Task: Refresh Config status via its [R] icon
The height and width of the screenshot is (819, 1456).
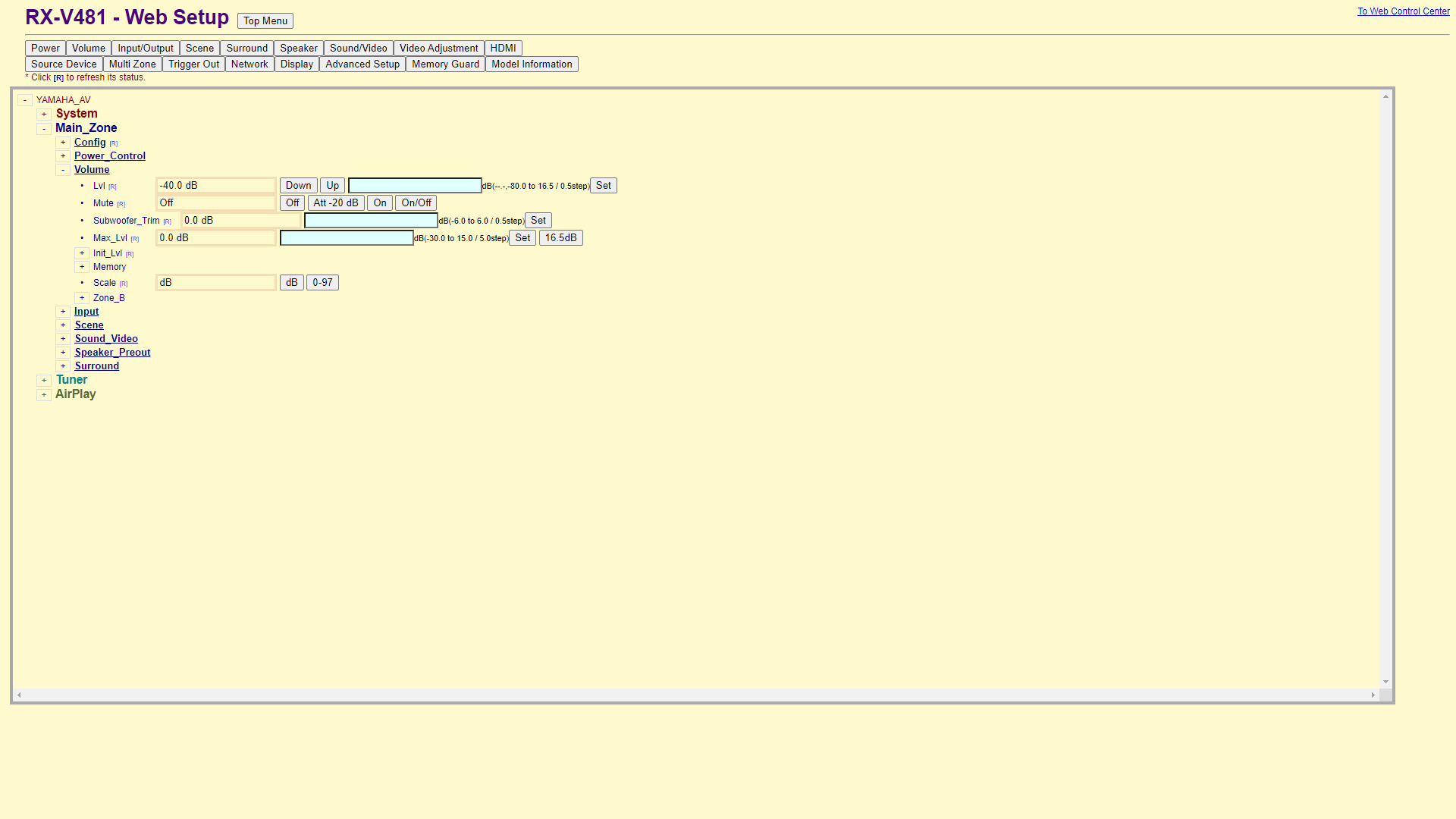Action: (x=114, y=143)
